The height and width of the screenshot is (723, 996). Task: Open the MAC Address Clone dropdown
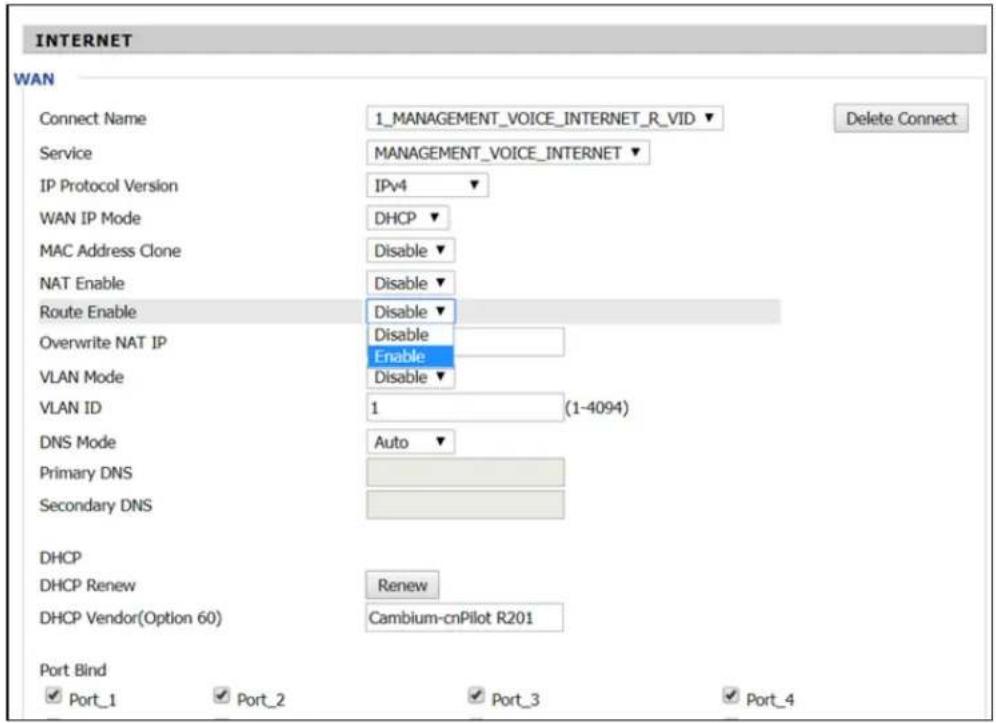[x=410, y=251]
